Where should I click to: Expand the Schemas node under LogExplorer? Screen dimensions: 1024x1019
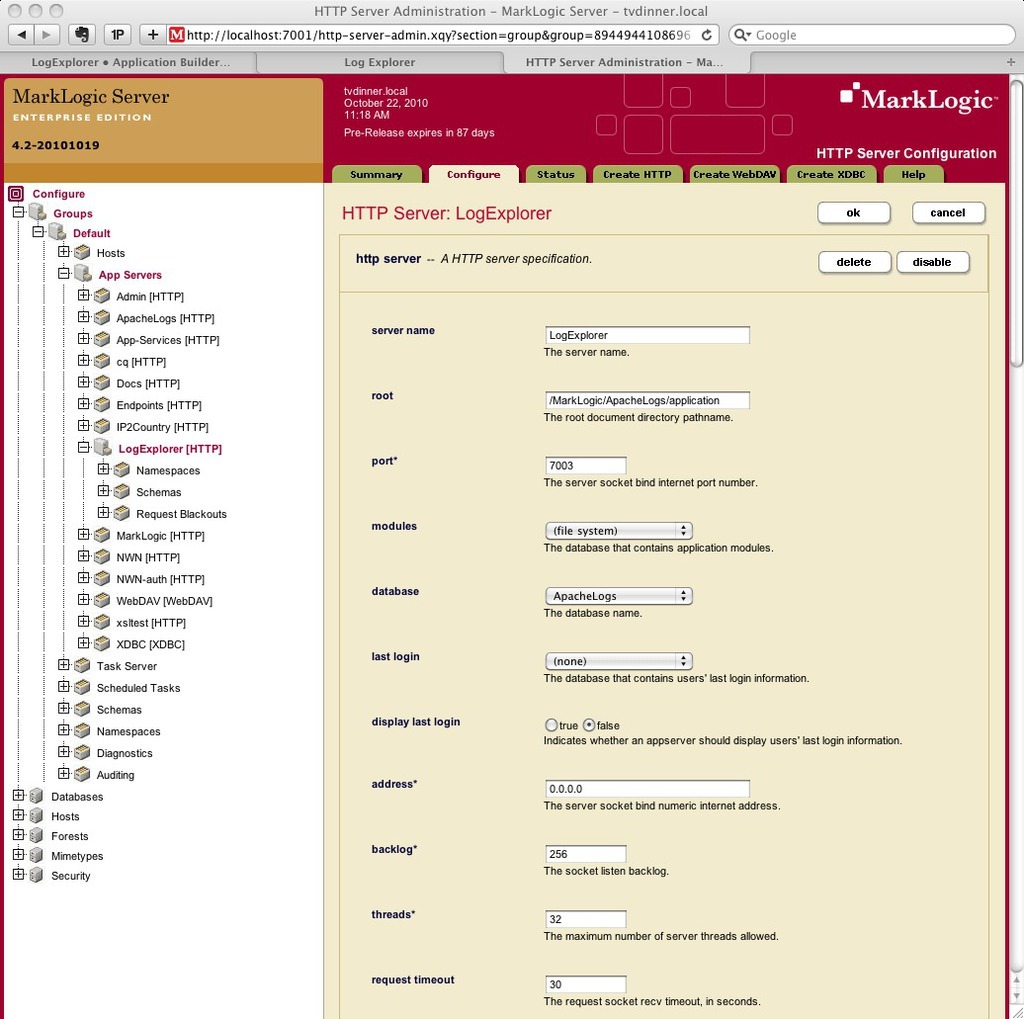pos(103,490)
